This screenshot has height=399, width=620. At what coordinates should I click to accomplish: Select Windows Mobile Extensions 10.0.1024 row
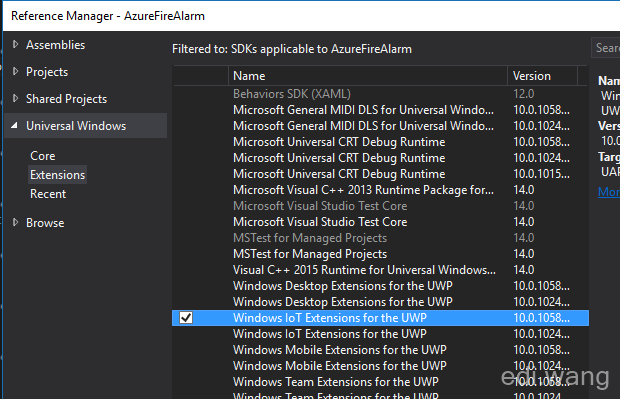(380, 366)
